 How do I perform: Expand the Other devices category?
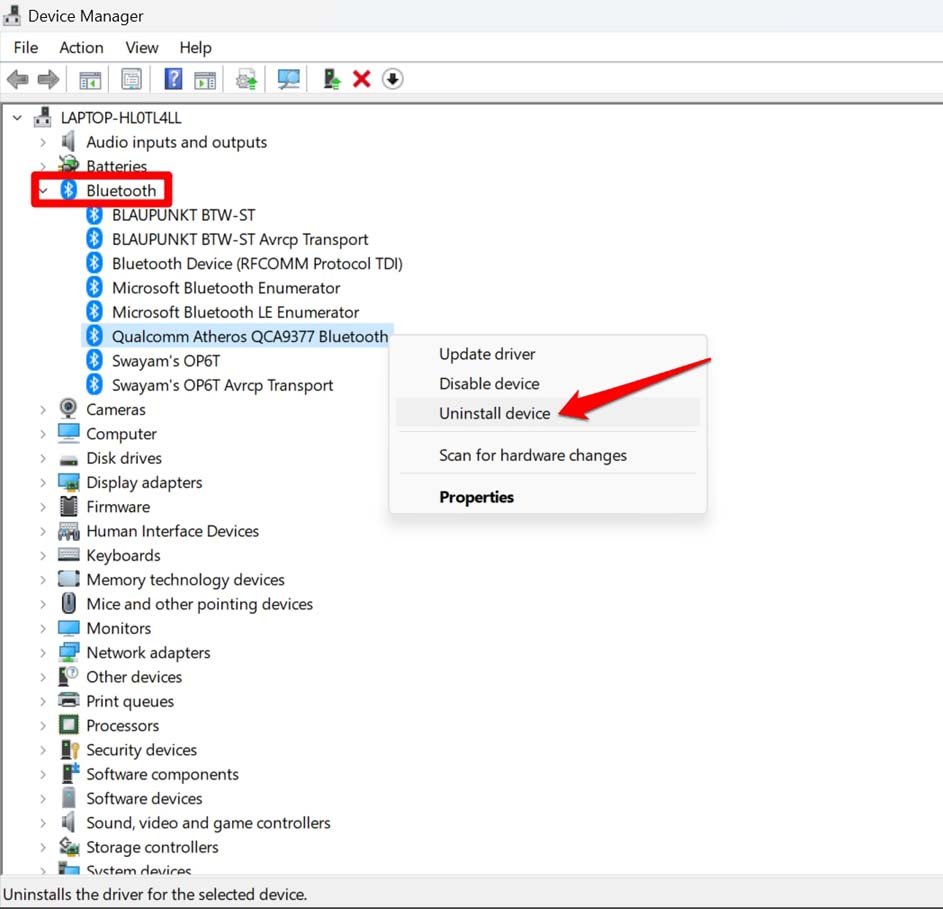(x=43, y=677)
